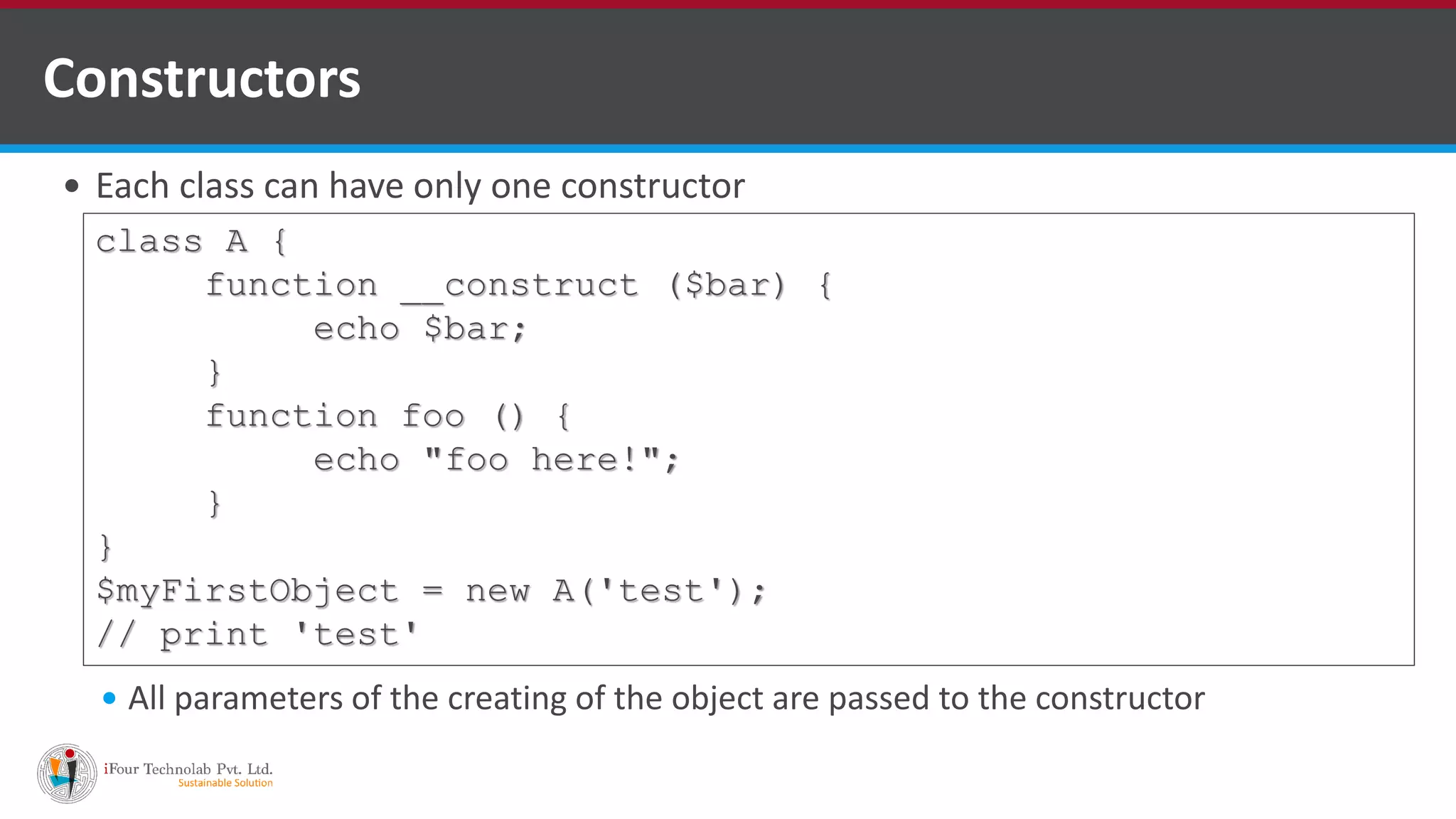Select the 'iFour Technolab Pvt. Ltd.' company name
The image size is (1456, 819).
point(188,769)
